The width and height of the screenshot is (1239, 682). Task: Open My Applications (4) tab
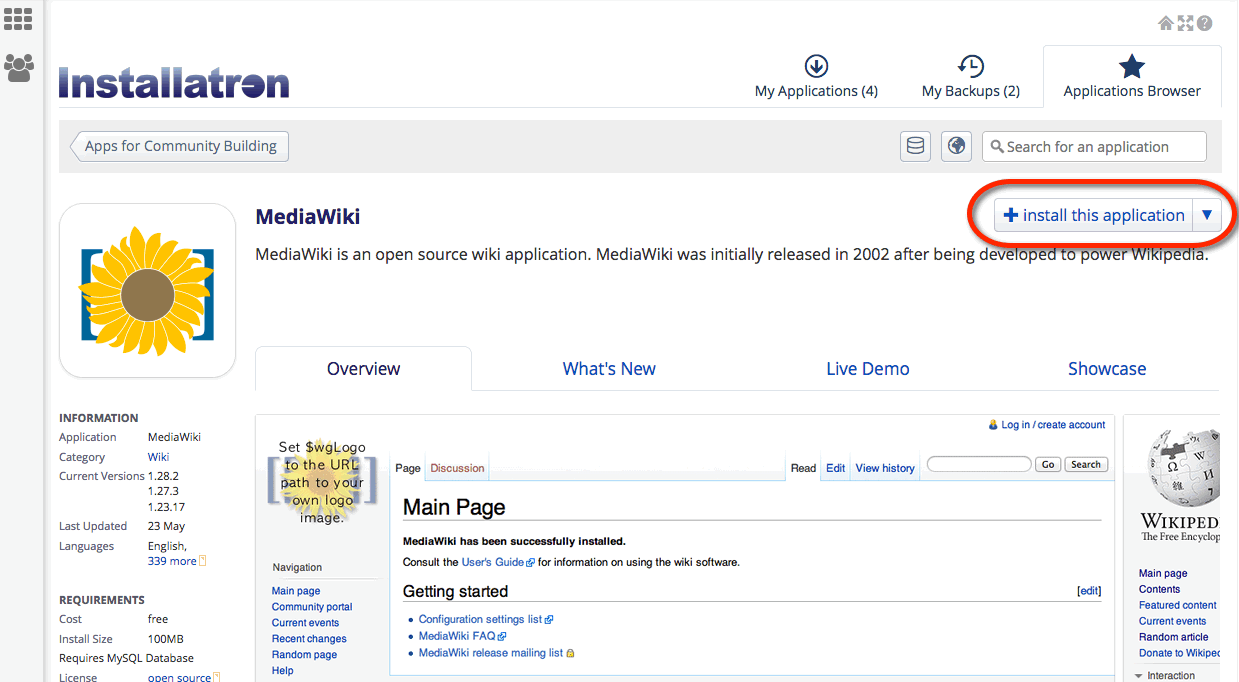(816, 78)
